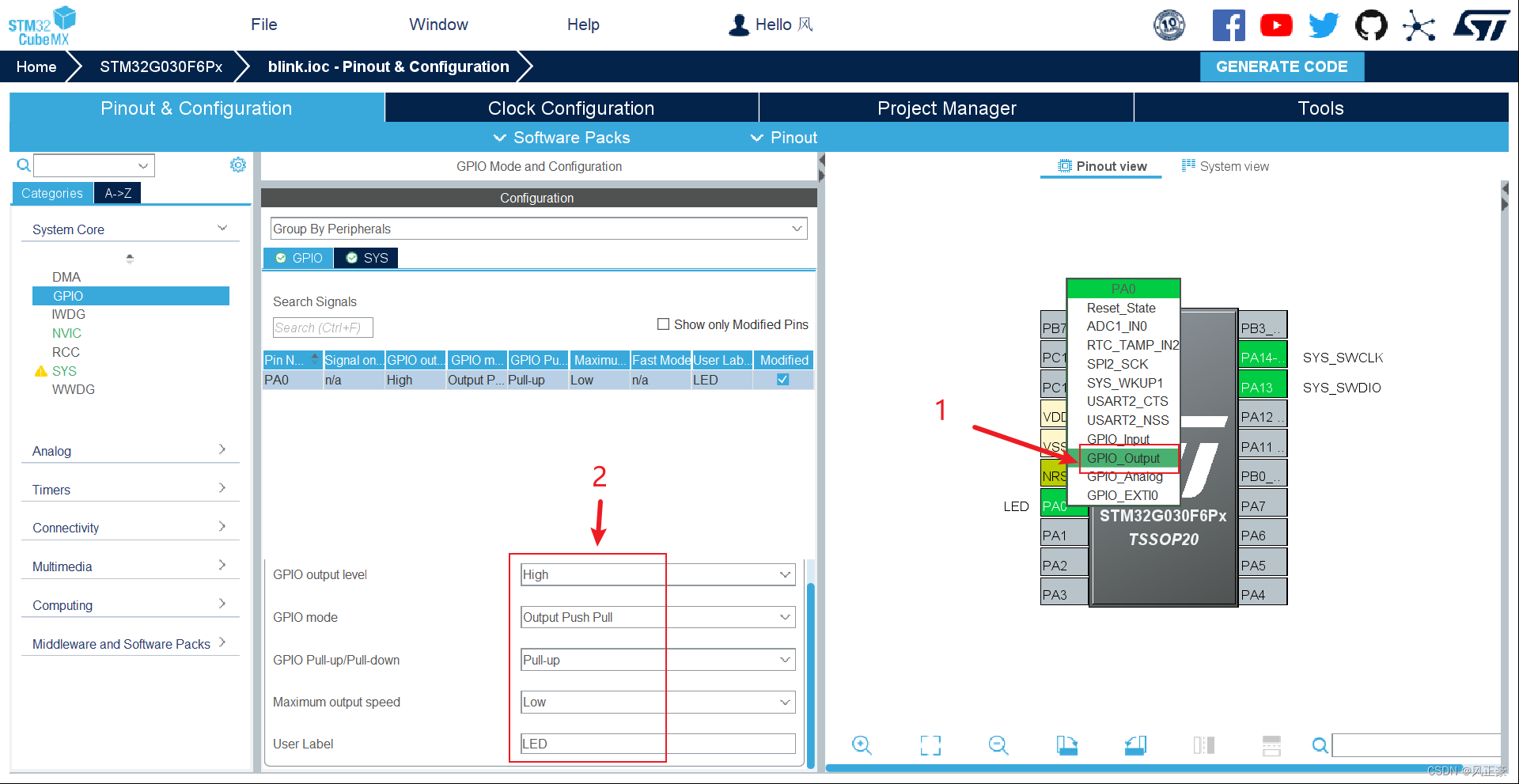The width and height of the screenshot is (1519, 784).
Task: Go to Home in the breadcrumb
Action: tap(36, 66)
